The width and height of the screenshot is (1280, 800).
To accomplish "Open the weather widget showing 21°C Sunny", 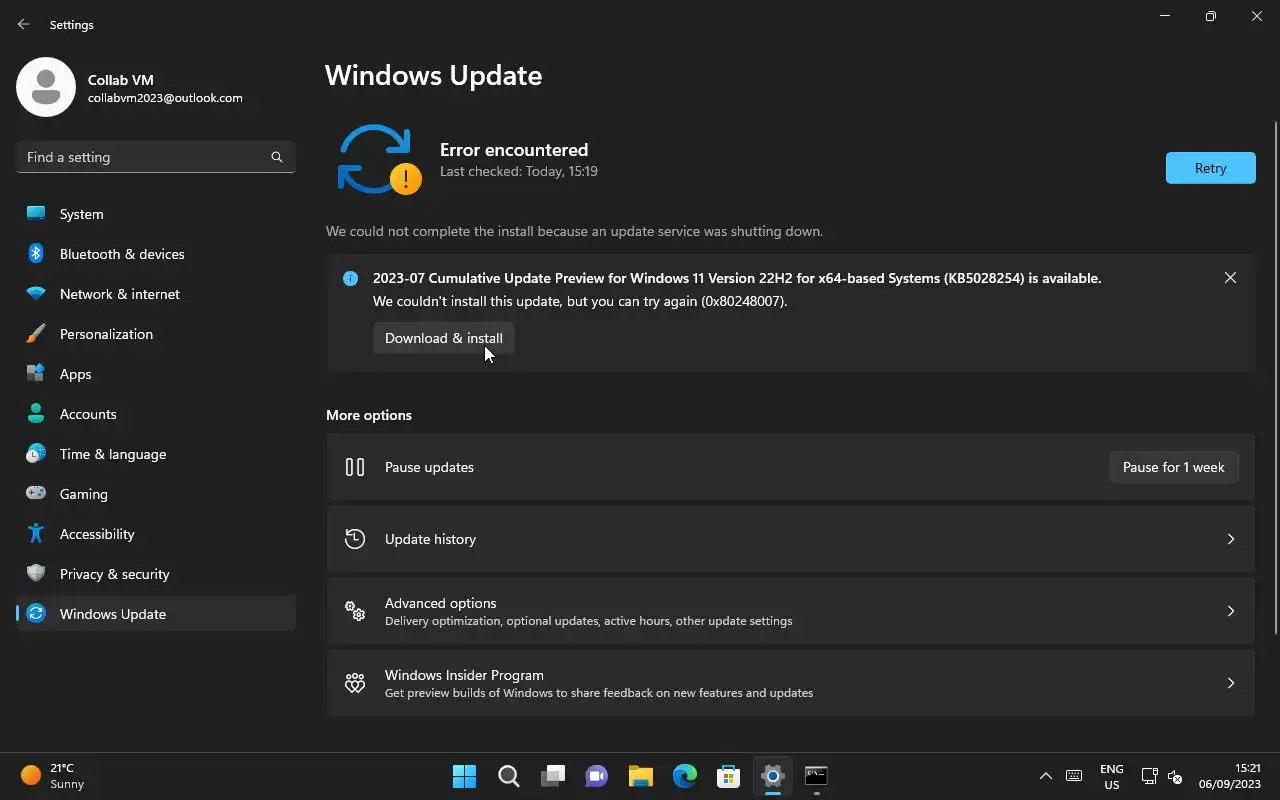I will (x=55, y=776).
